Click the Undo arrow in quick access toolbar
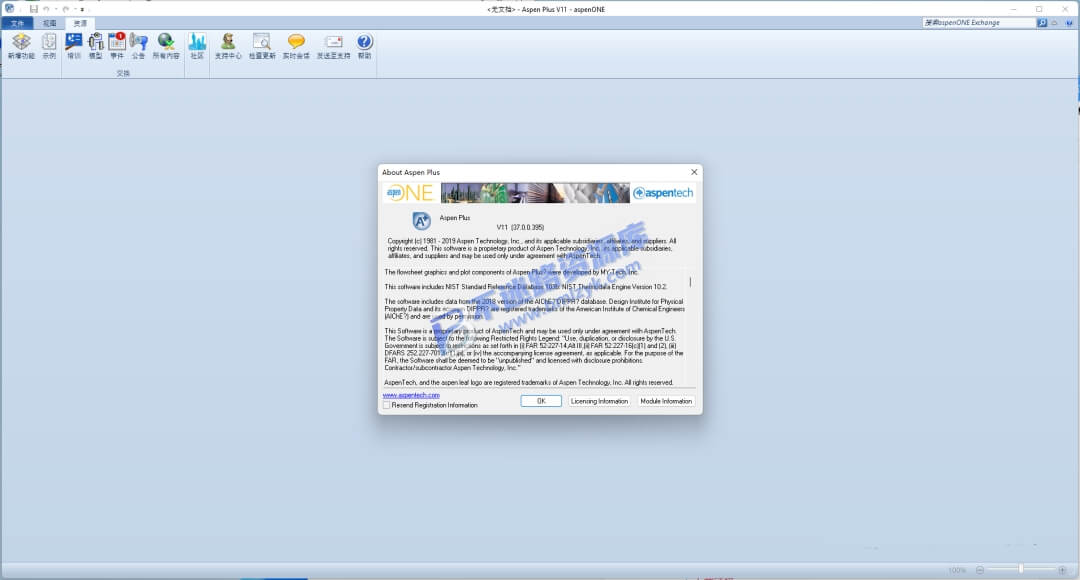Viewport: 1080px width, 580px height. tap(46, 9)
